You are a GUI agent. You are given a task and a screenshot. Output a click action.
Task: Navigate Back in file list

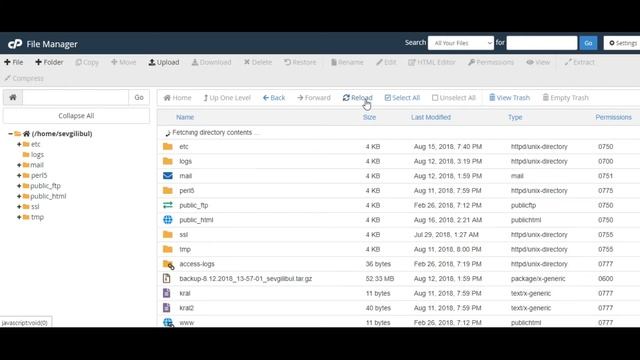[274, 98]
